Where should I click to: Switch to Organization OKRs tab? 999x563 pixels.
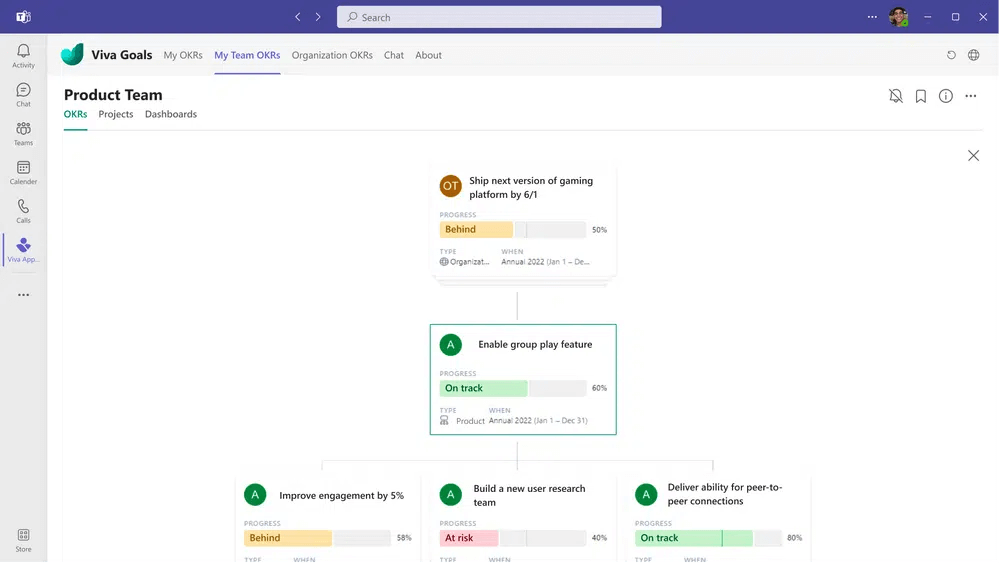pyautogui.click(x=332, y=55)
